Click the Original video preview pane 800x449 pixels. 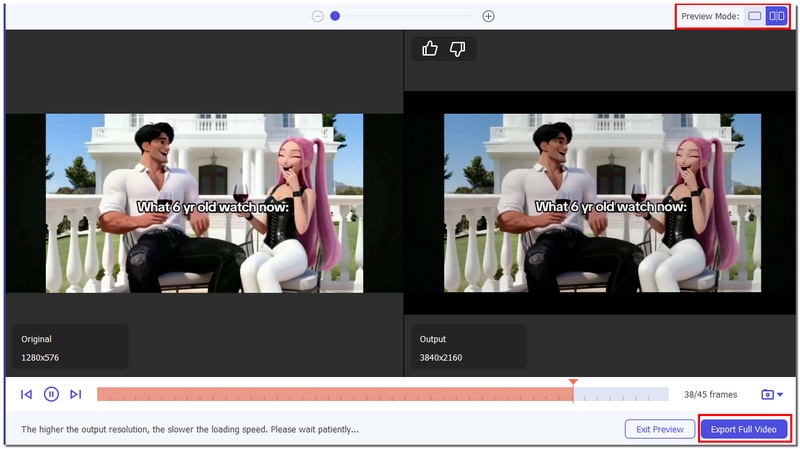click(204, 203)
